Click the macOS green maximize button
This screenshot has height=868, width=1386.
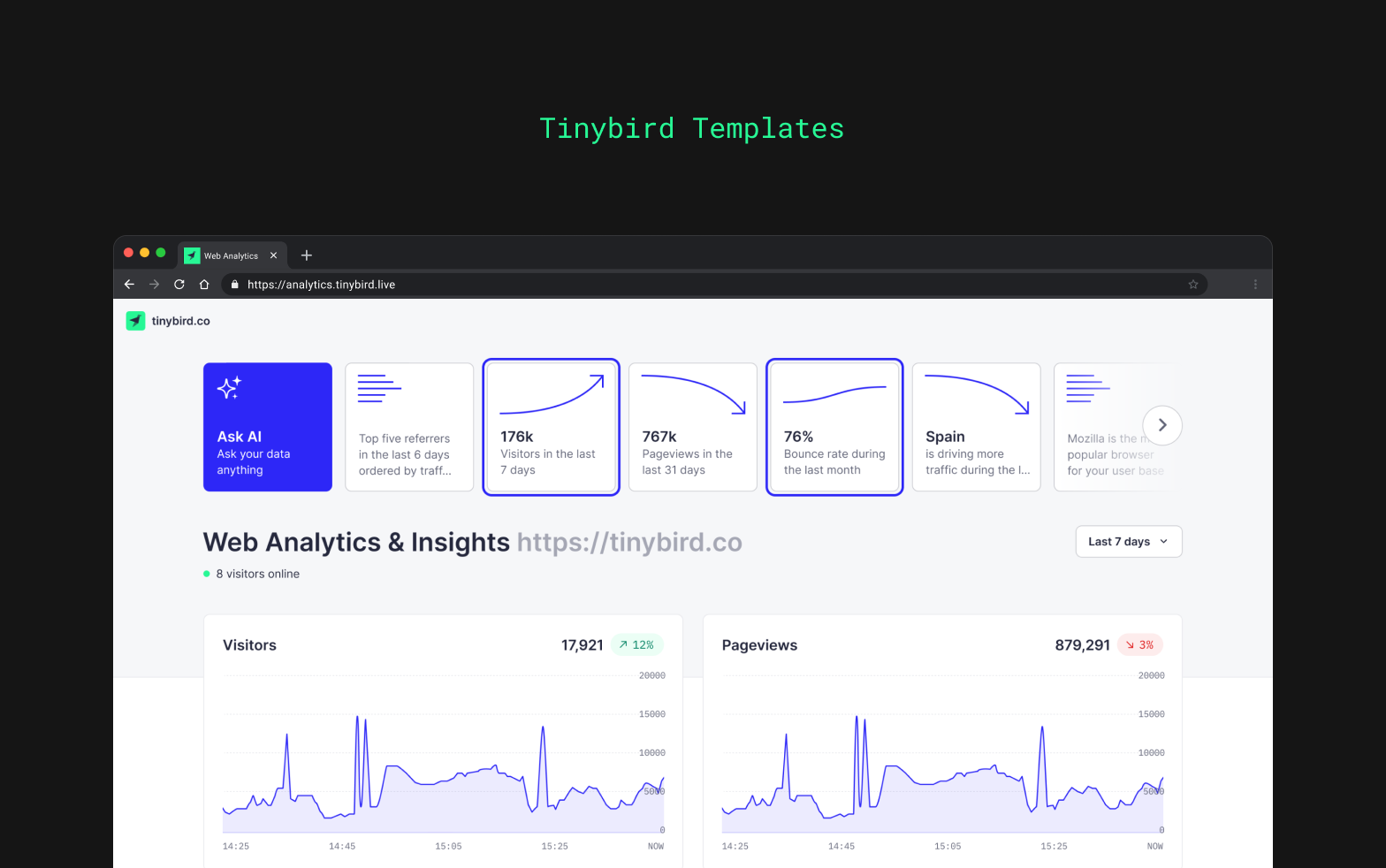[x=161, y=253]
